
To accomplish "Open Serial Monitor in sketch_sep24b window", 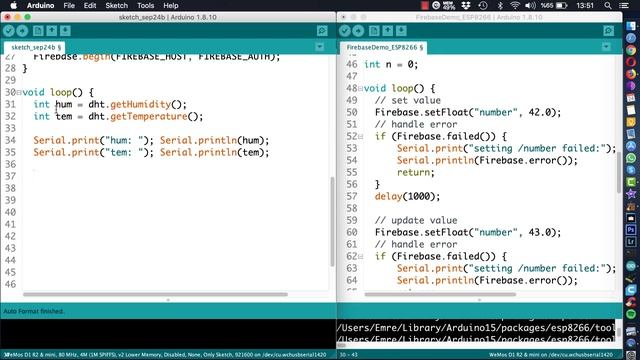I will [322, 31].
